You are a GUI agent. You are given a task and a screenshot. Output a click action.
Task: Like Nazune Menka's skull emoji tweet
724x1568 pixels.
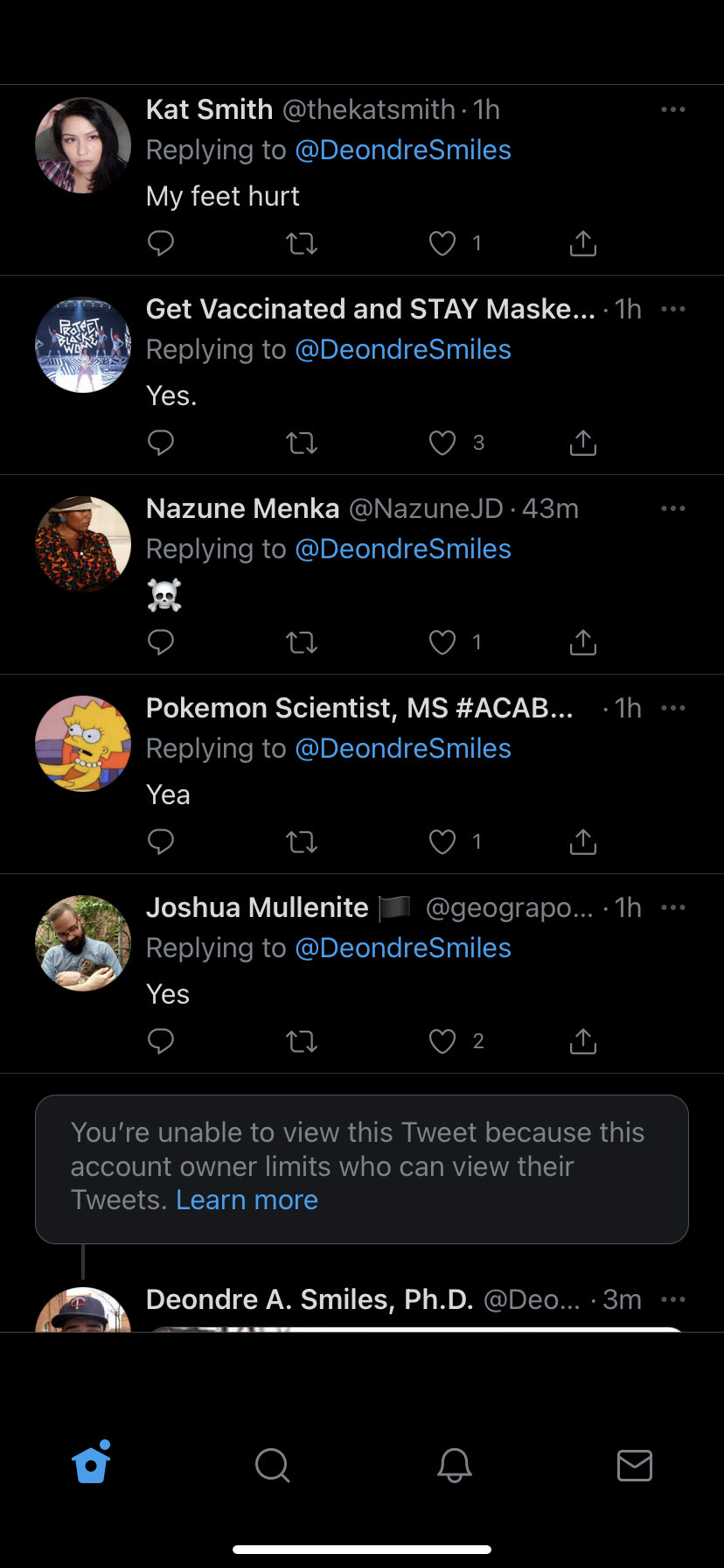[442, 642]
